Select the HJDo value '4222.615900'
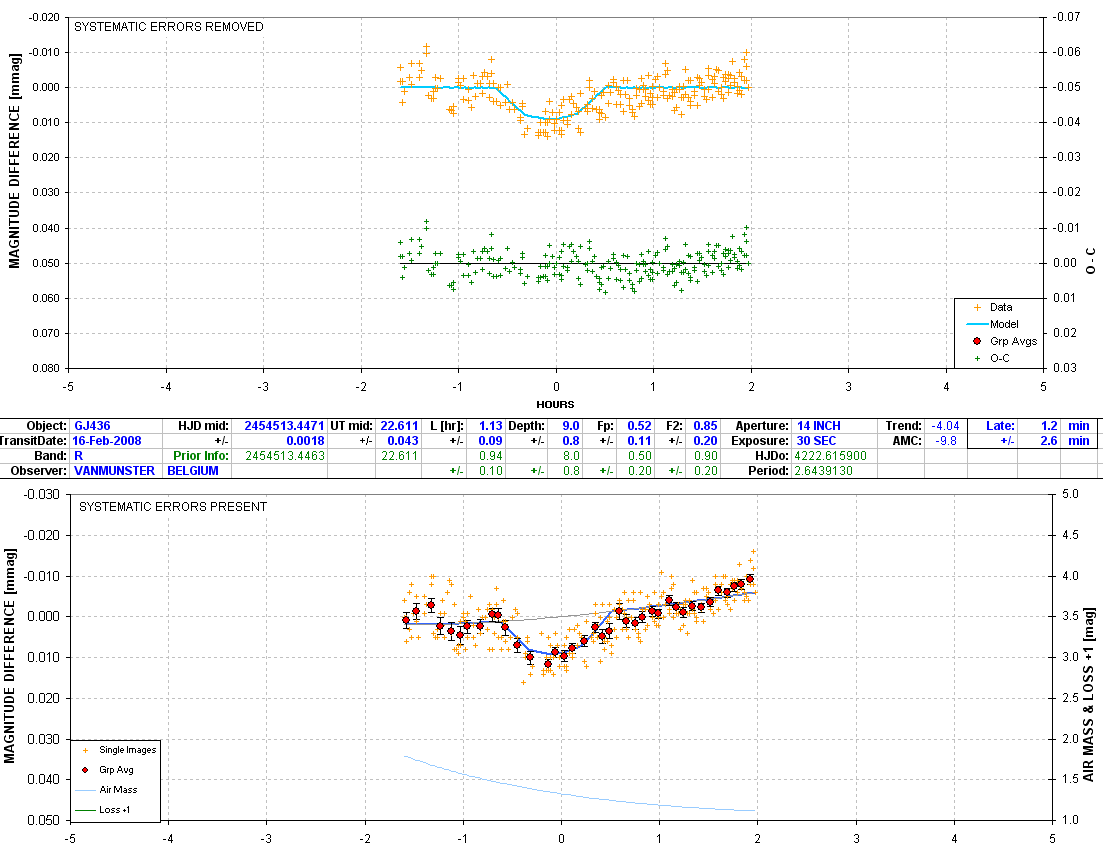The width and height of the screenshot is (1103, 852). [x=830, y=456]
